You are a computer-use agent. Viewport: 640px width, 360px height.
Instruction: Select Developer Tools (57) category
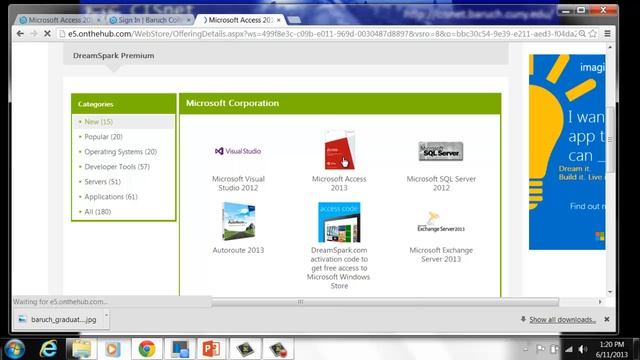[x=117, y=167]
